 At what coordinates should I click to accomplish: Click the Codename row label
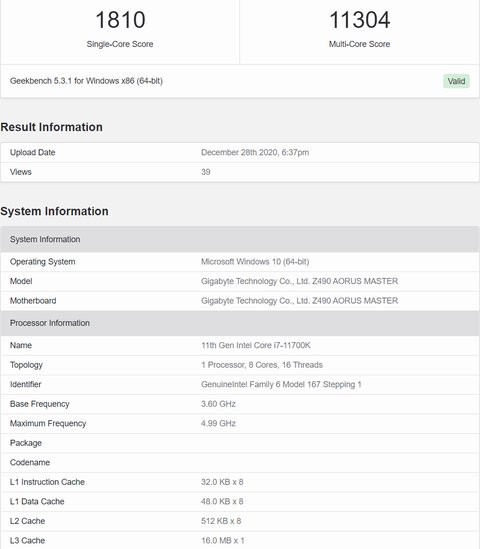30,463
